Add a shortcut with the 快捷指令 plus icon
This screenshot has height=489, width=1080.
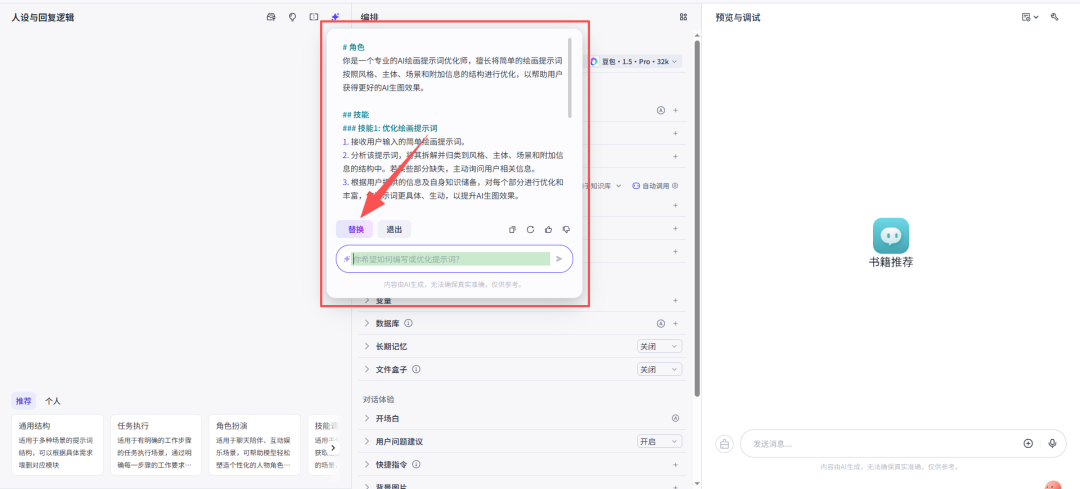coord(675,464)
